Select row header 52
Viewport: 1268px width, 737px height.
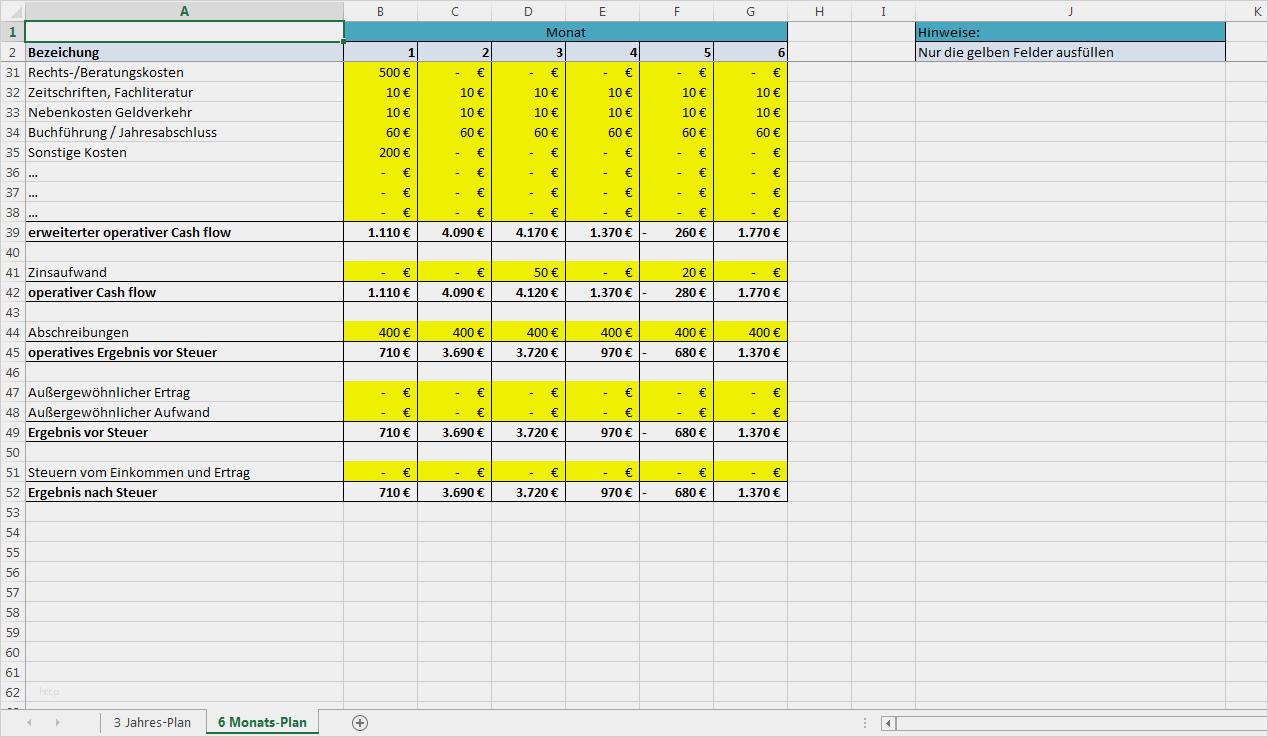click(x=11, y=491)
